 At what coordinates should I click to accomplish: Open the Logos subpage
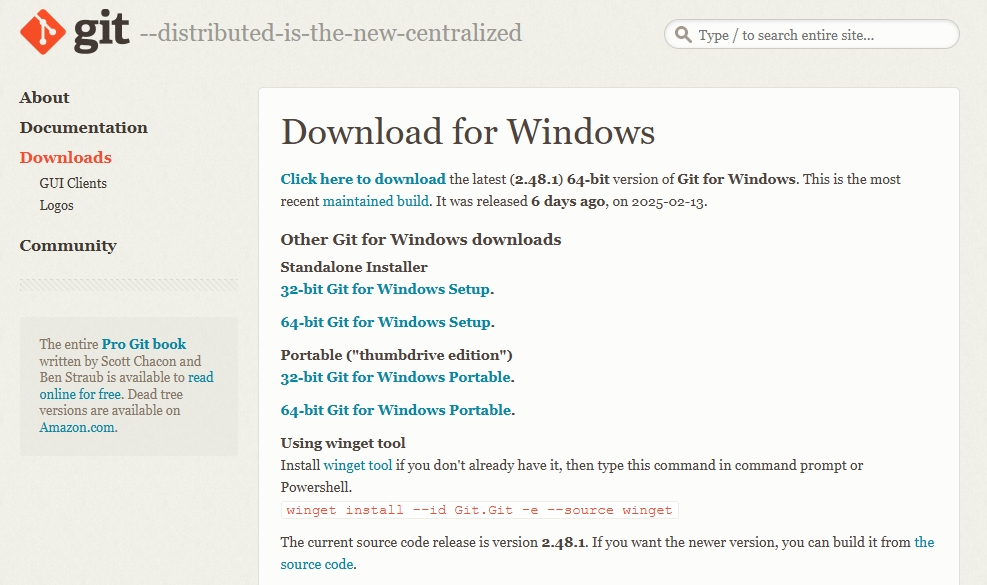coord(57,205)
